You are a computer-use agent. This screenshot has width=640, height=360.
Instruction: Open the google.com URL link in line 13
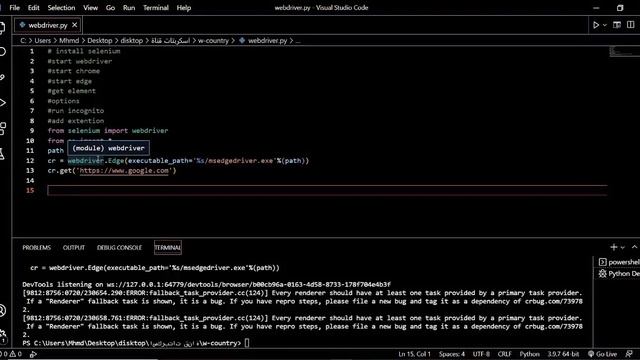[x=124, y=171]
